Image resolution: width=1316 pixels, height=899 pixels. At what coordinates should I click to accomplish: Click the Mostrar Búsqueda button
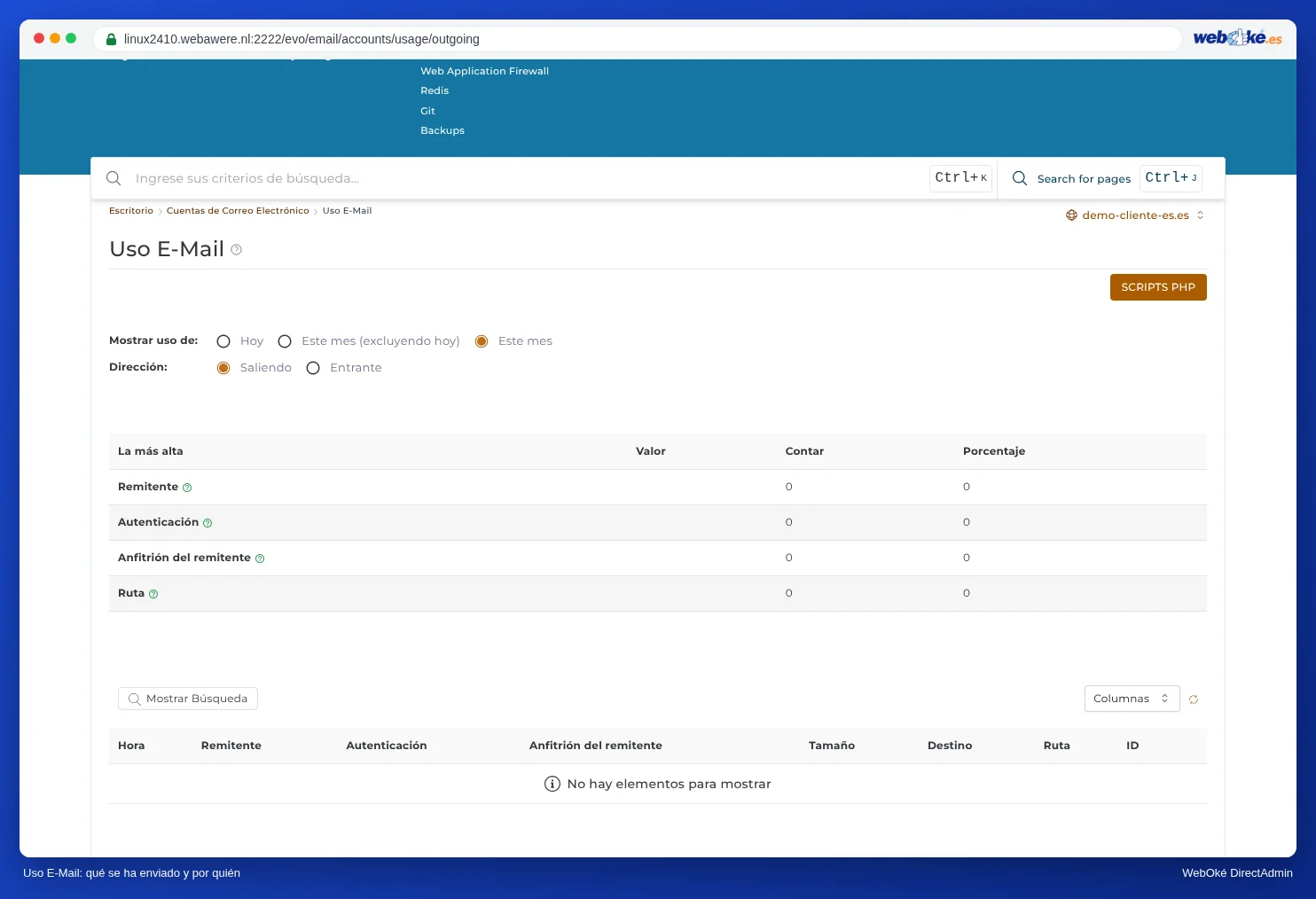pos(188,699)
